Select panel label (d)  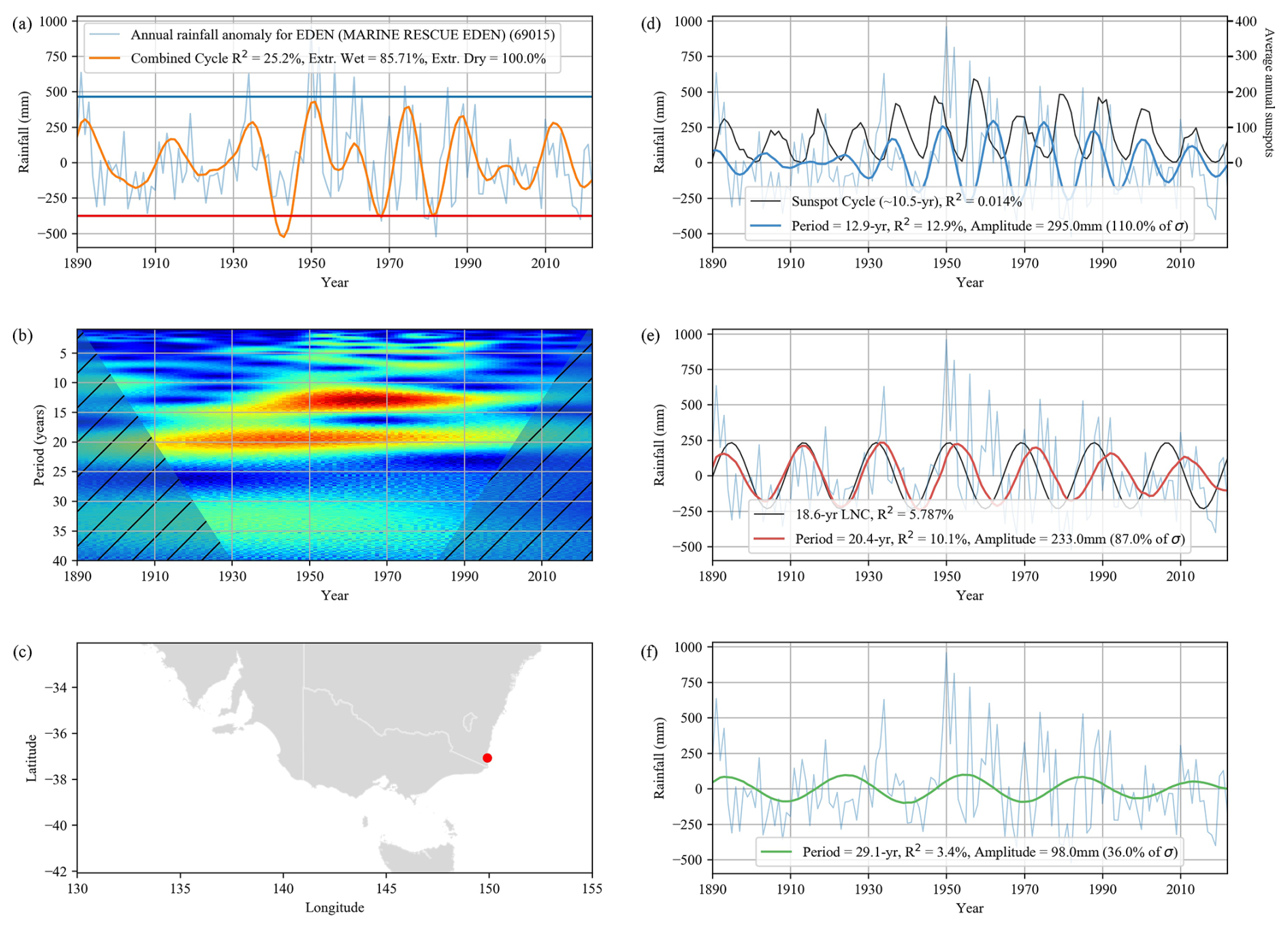click(651, 24)
